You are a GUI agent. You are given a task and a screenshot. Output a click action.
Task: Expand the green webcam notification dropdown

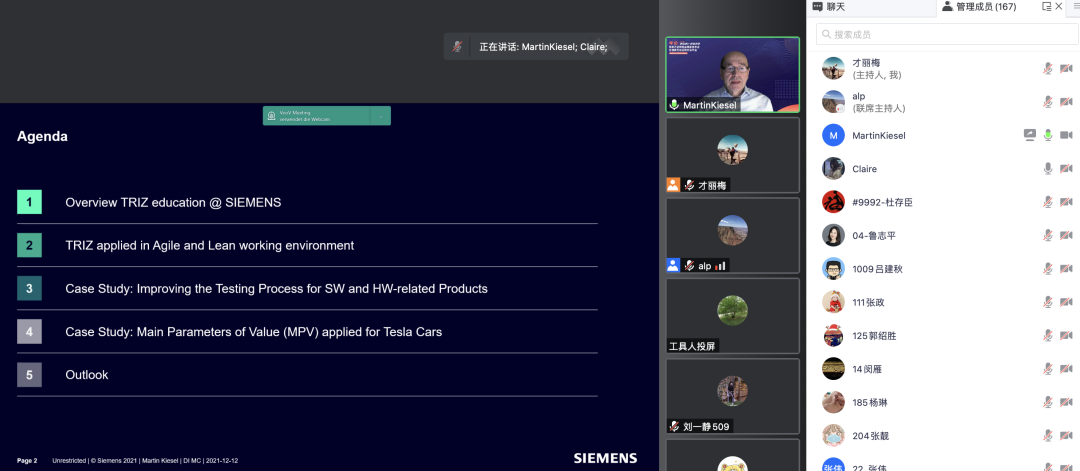tap(380, 116)
